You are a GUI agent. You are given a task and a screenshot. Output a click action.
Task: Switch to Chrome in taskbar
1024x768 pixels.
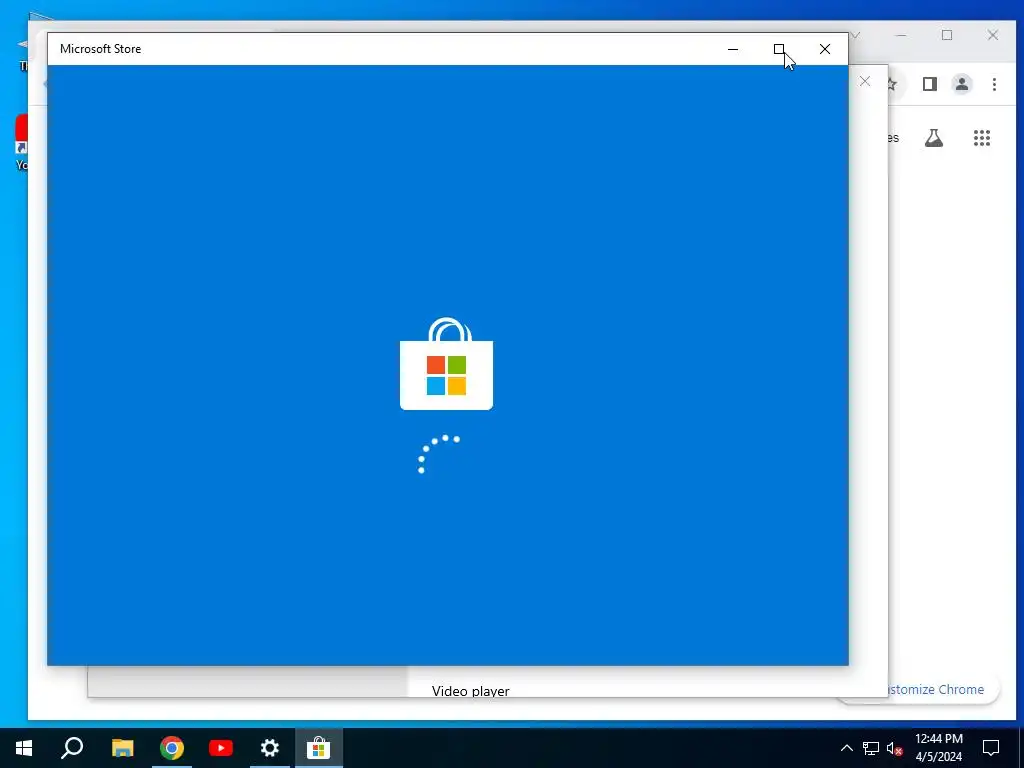[x=172, y=748]
